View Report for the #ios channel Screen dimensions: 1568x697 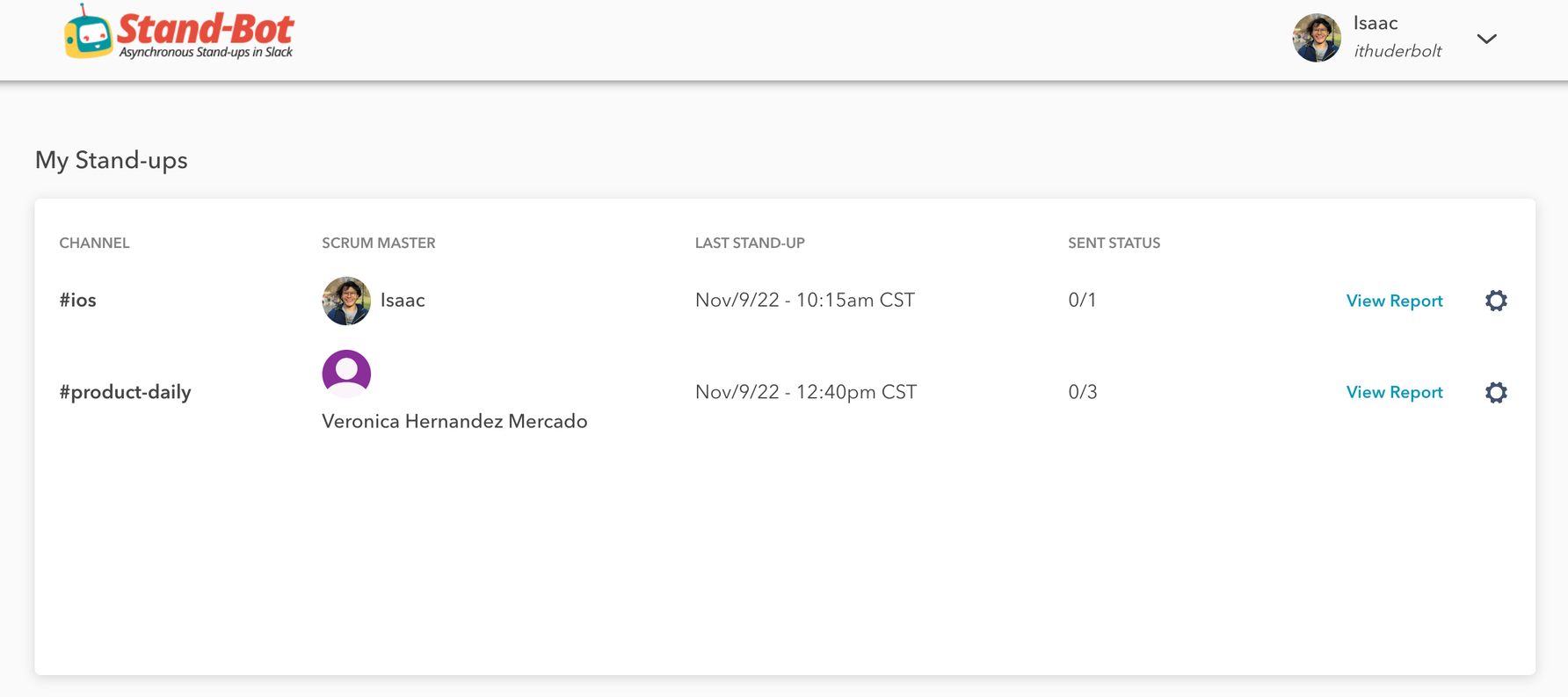pos(1394,301)
